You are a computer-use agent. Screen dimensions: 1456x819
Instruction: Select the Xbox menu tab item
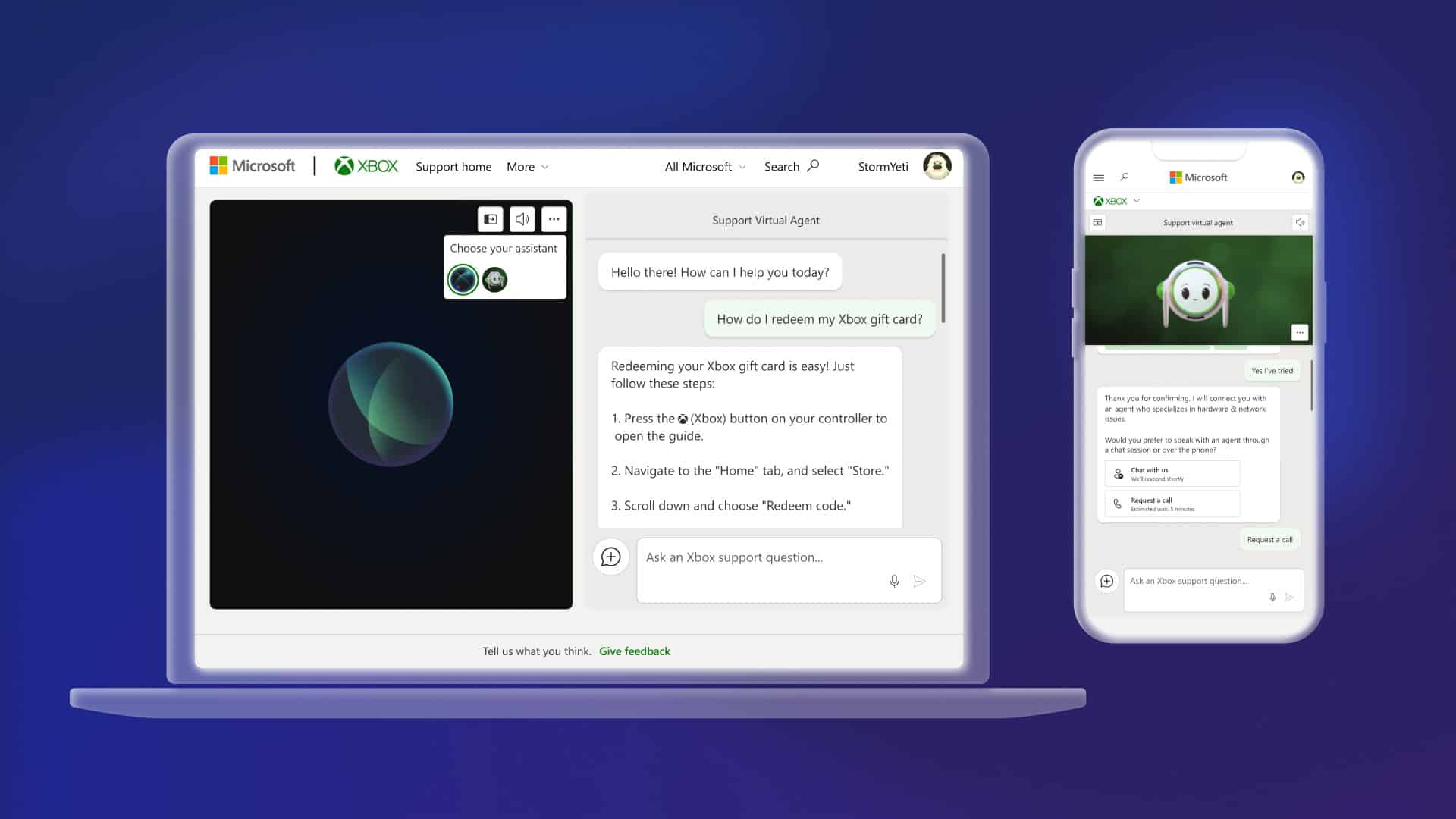1113,200
